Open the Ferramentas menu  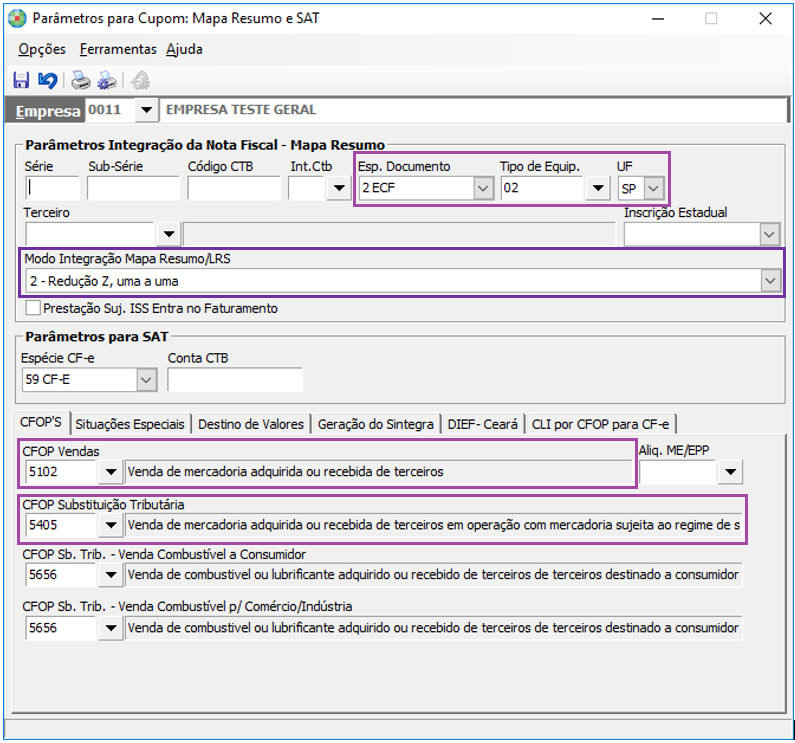point(118,49)
